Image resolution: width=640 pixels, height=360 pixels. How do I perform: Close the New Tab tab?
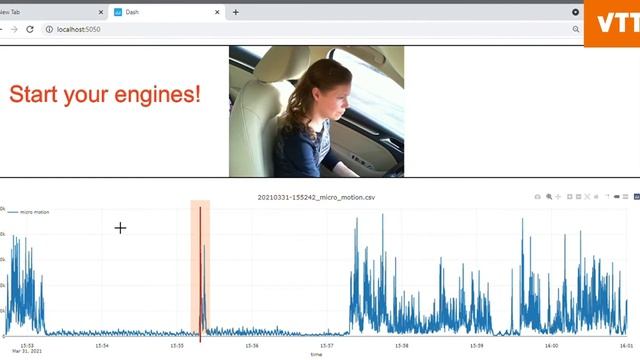101,12
